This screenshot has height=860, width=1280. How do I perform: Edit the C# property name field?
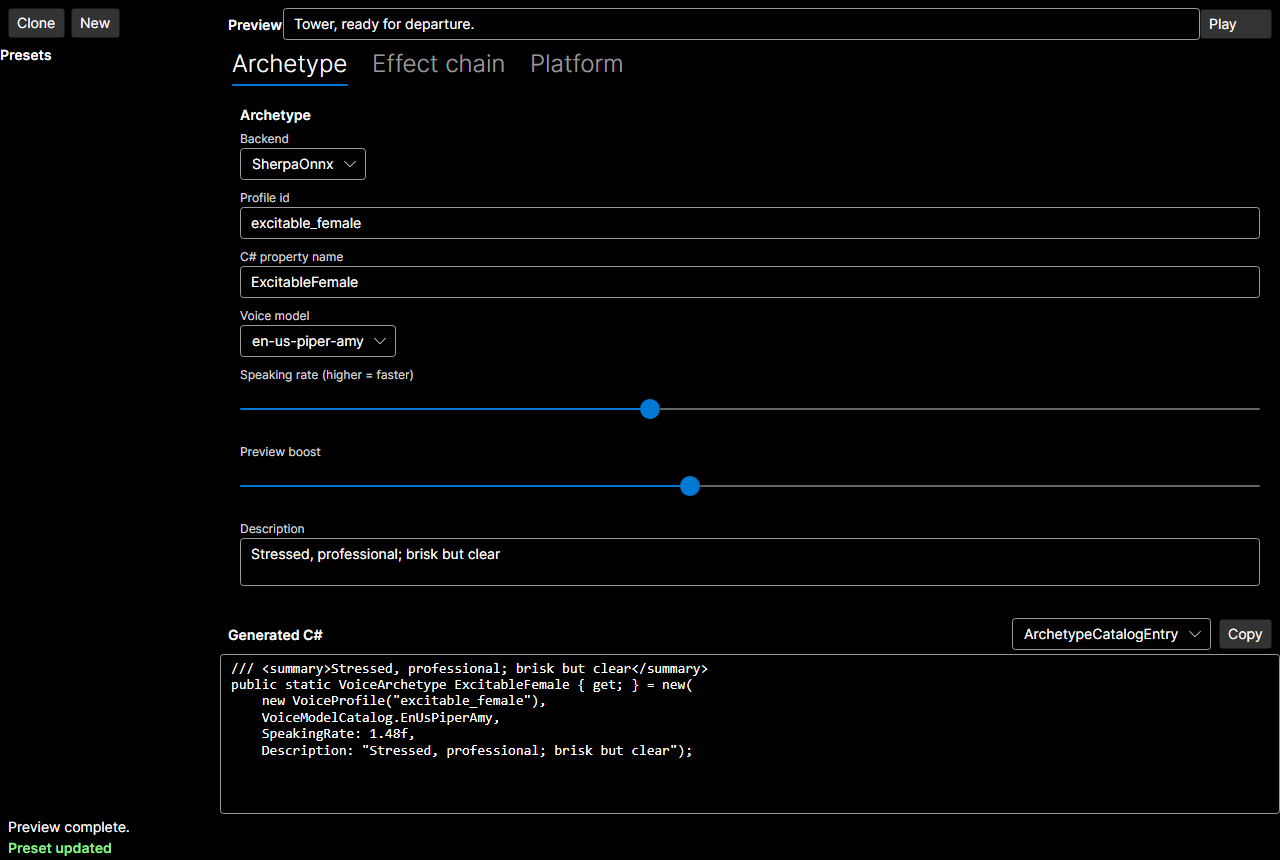(750, 282)
